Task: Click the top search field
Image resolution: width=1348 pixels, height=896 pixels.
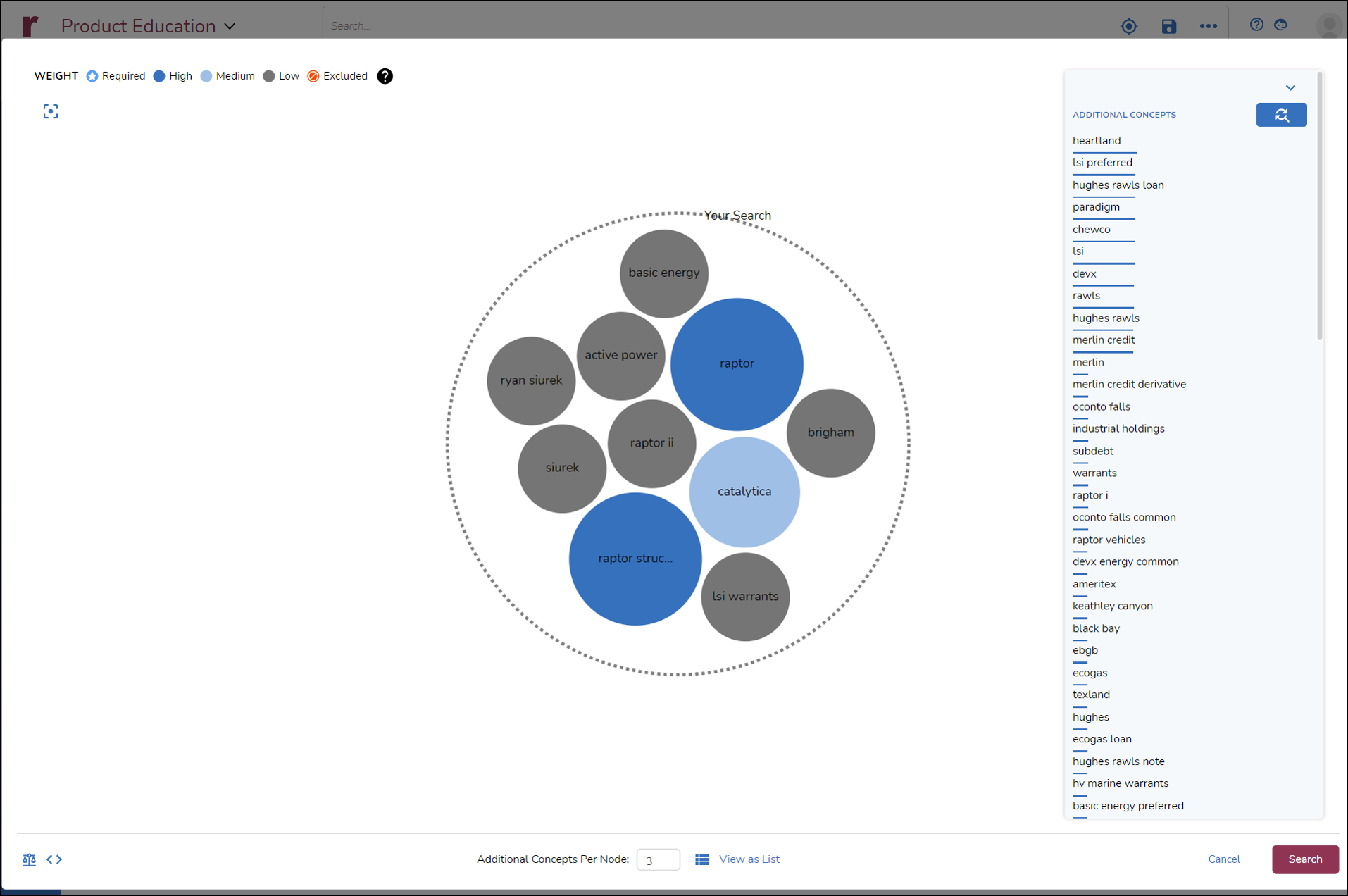Action: [x=718, y=26]
